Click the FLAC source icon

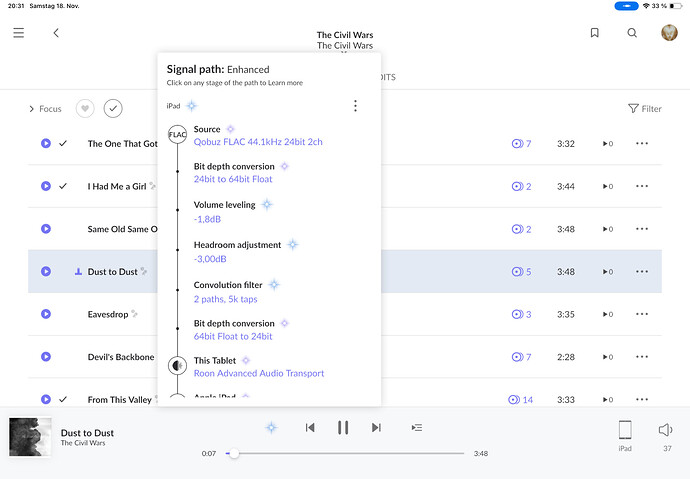177,134
